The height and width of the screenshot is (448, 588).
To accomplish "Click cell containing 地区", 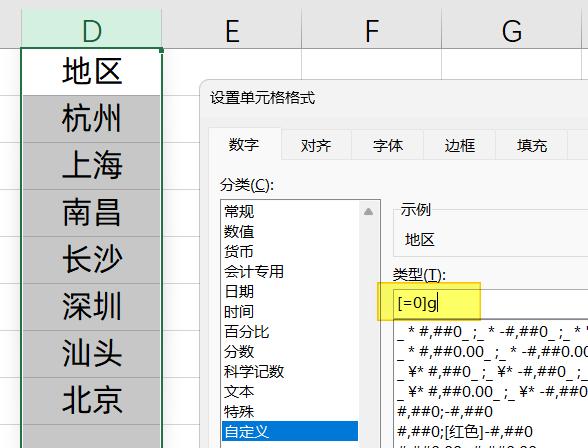I will [92, 71].
